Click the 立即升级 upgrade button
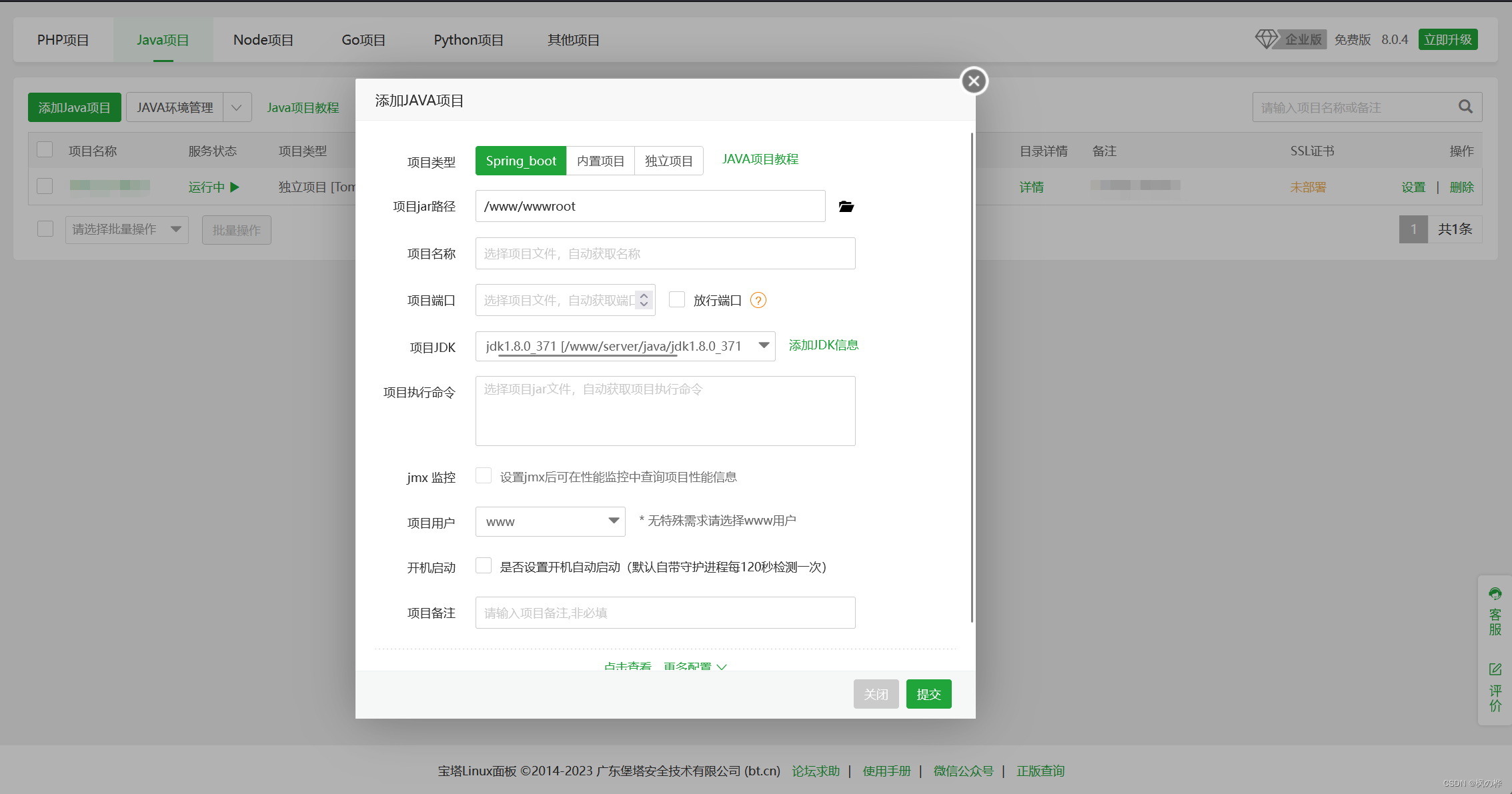The width and height of the screenshot is (1512, 794). 1448,39
